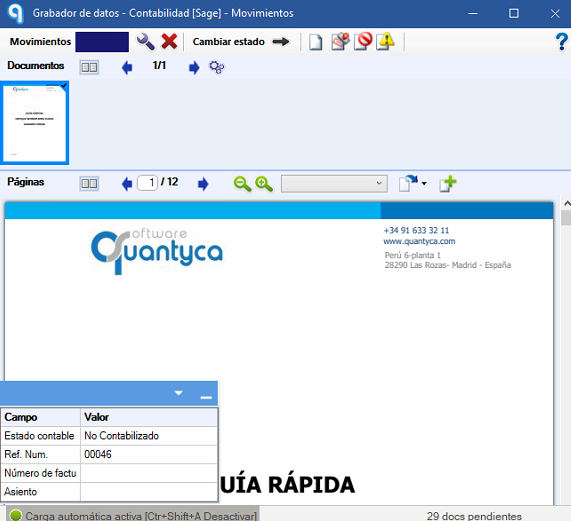This screenshot has height=521, width=571.
Task: Expand the fields panel header dropdown triangle
Action: point(178,393)
